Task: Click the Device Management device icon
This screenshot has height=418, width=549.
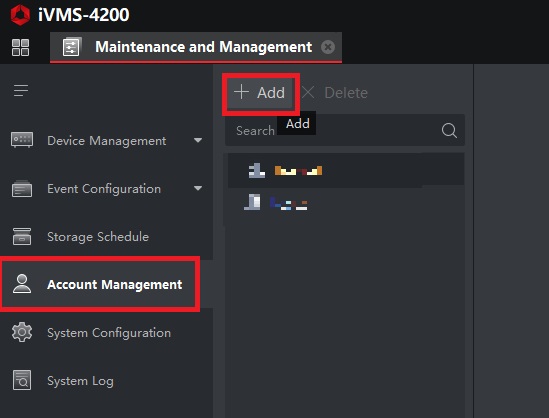Action: [22, 140]
